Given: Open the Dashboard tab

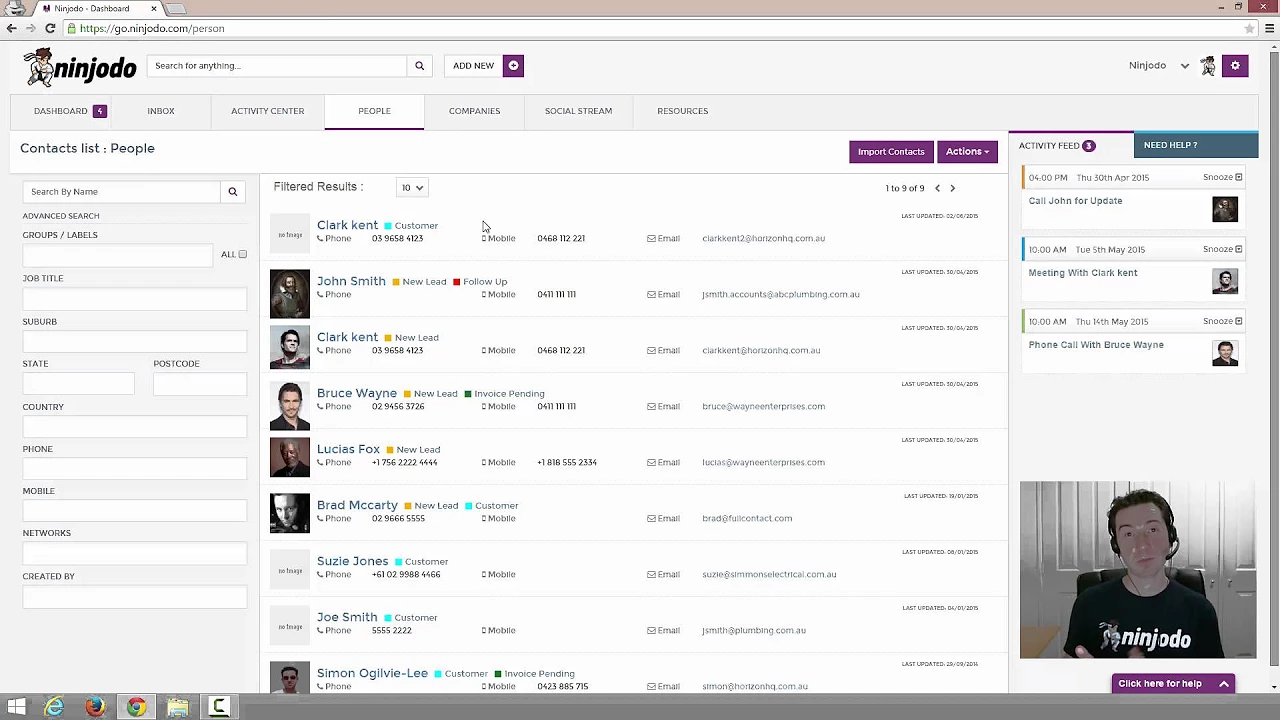Looking at the screenshot, I should click(61, 111).
